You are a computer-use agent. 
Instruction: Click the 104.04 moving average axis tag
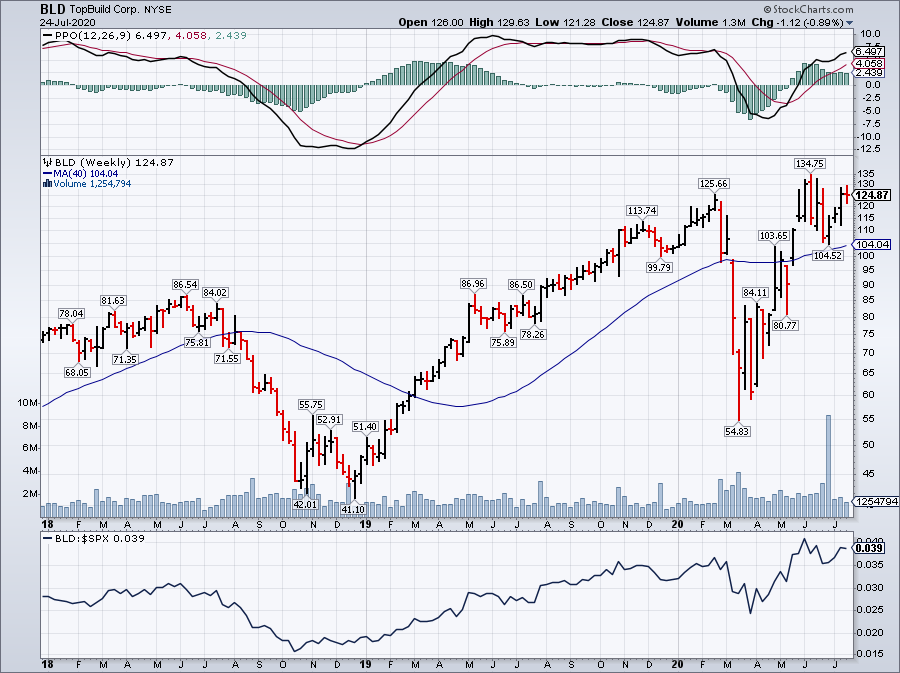(x=872, y=244)
